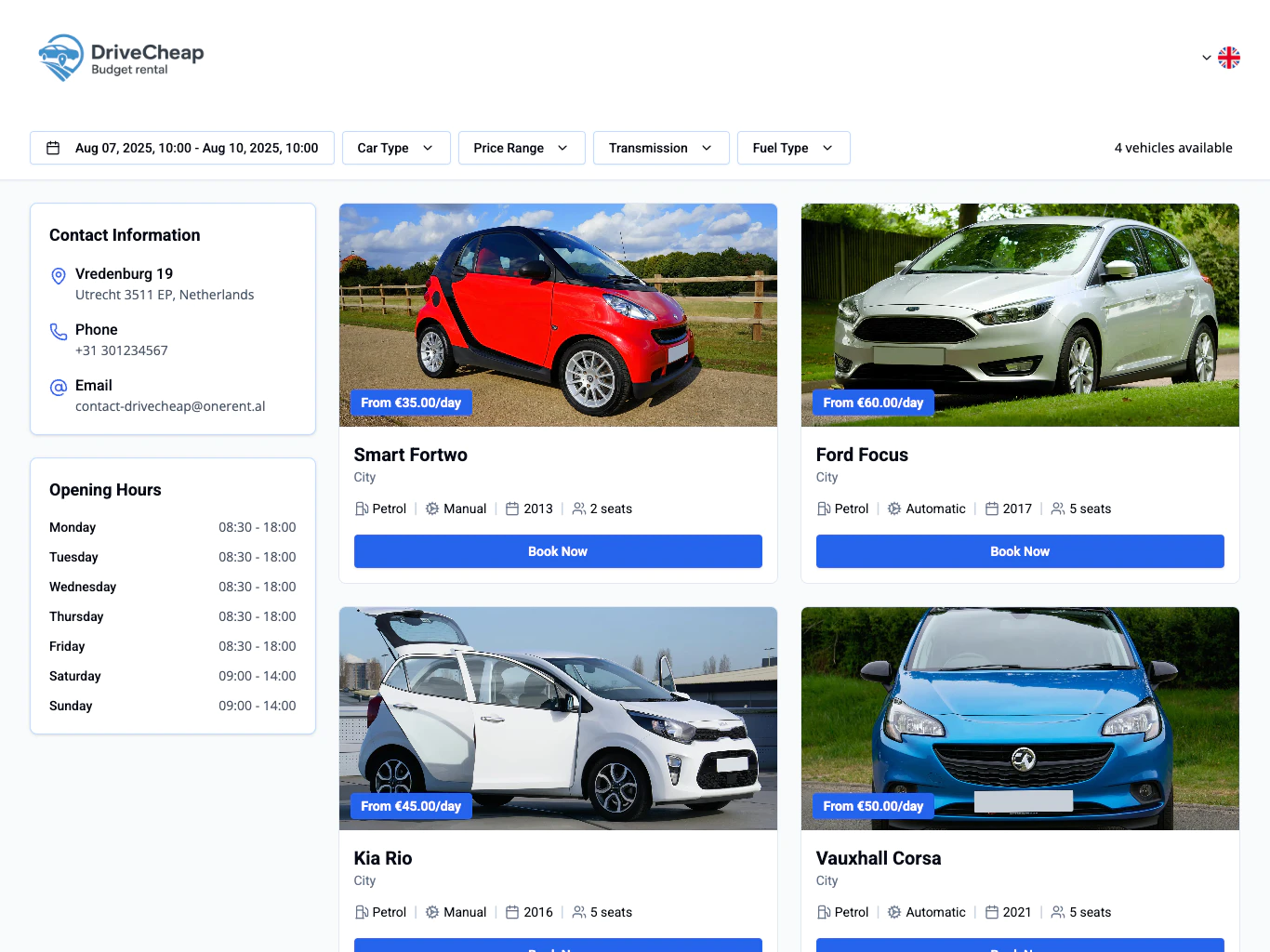Open the language selector UK flag
This screenshot has height=952, width=1270.
[1229, 58]
